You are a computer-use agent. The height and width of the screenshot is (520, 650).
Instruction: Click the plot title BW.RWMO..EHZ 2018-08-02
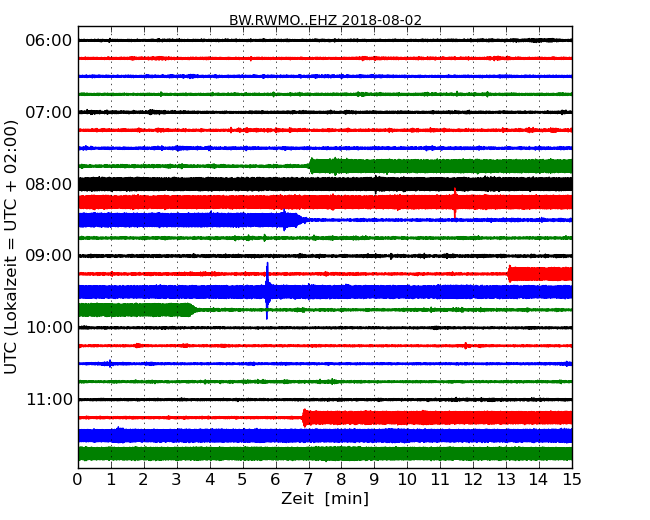(325, 20)
